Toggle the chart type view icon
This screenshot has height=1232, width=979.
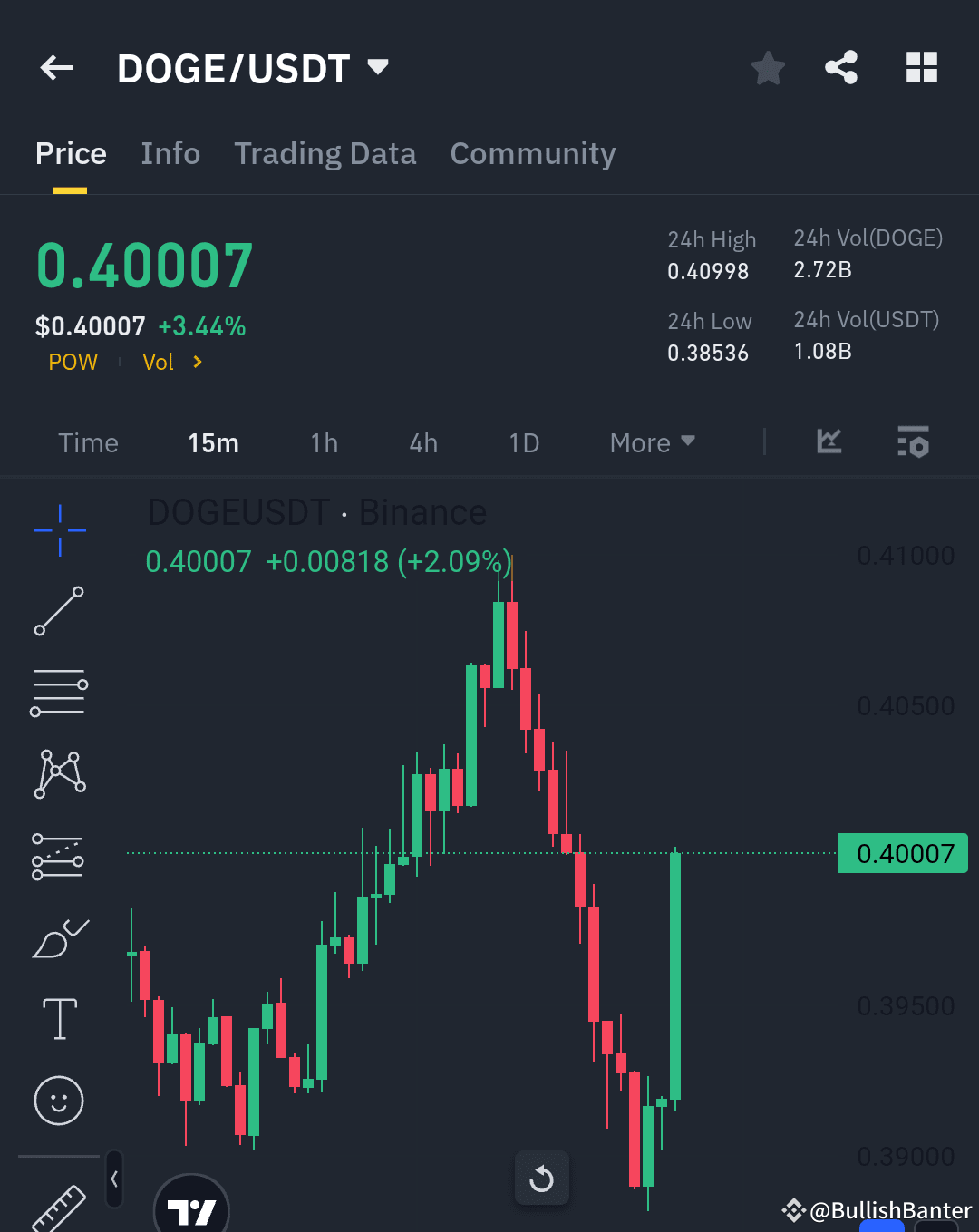coord(828,443)
